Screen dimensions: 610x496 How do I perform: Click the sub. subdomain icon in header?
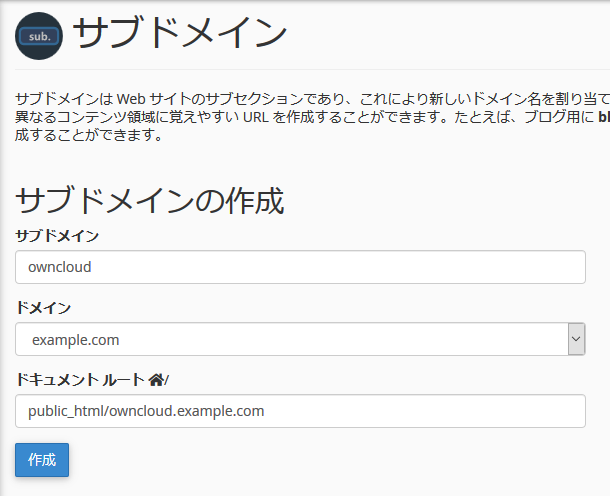pyautogui.click(x=39, y=35)
